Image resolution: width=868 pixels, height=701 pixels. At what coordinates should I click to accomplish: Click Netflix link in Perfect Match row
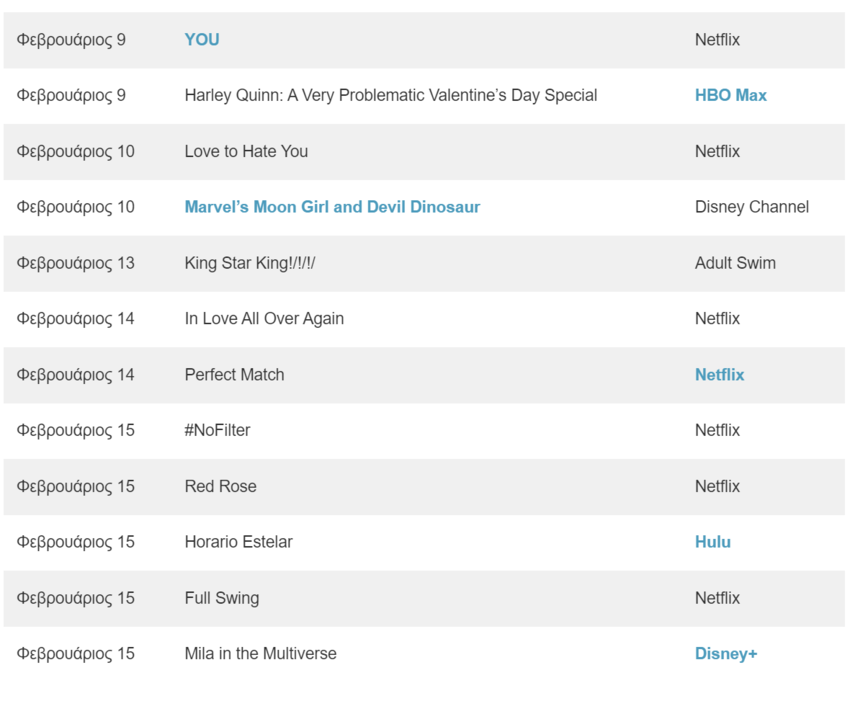[x=719, y=375]
